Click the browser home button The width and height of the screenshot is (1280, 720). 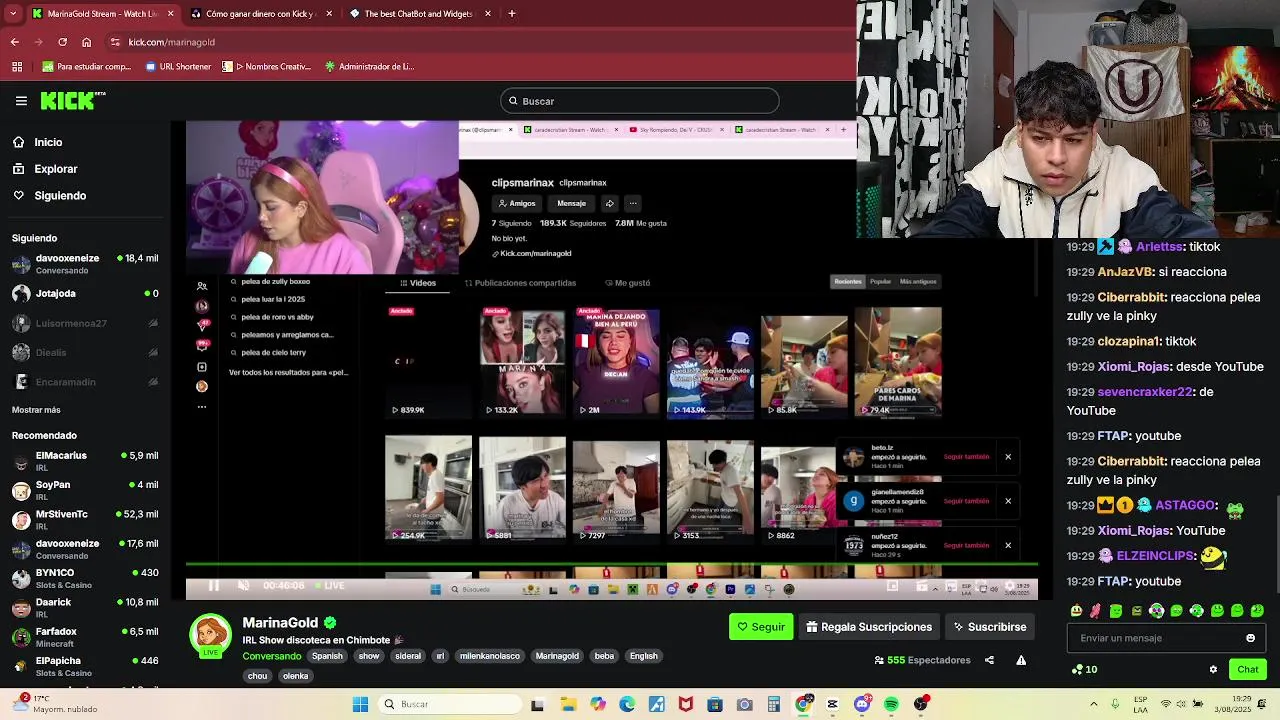tap(87, 42)
